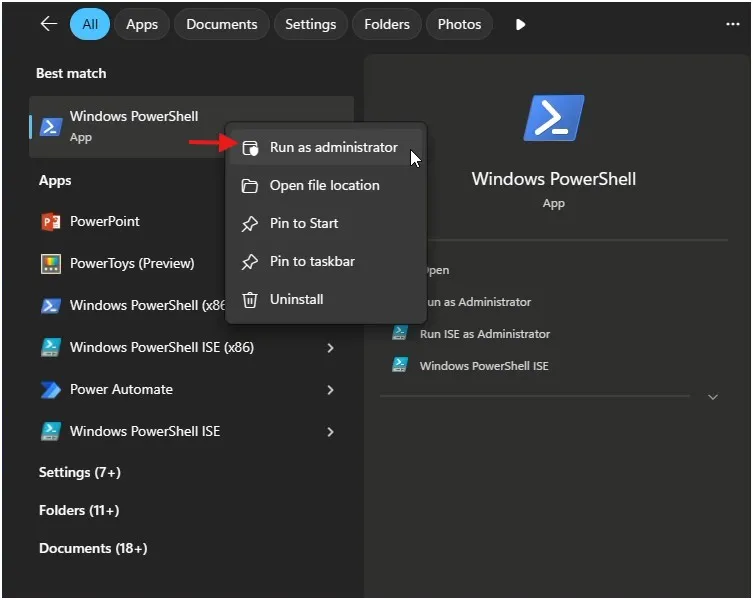Choose Uninstall in context menu
The height and width of the screenshot is (600, 753).
pos(326,299)
